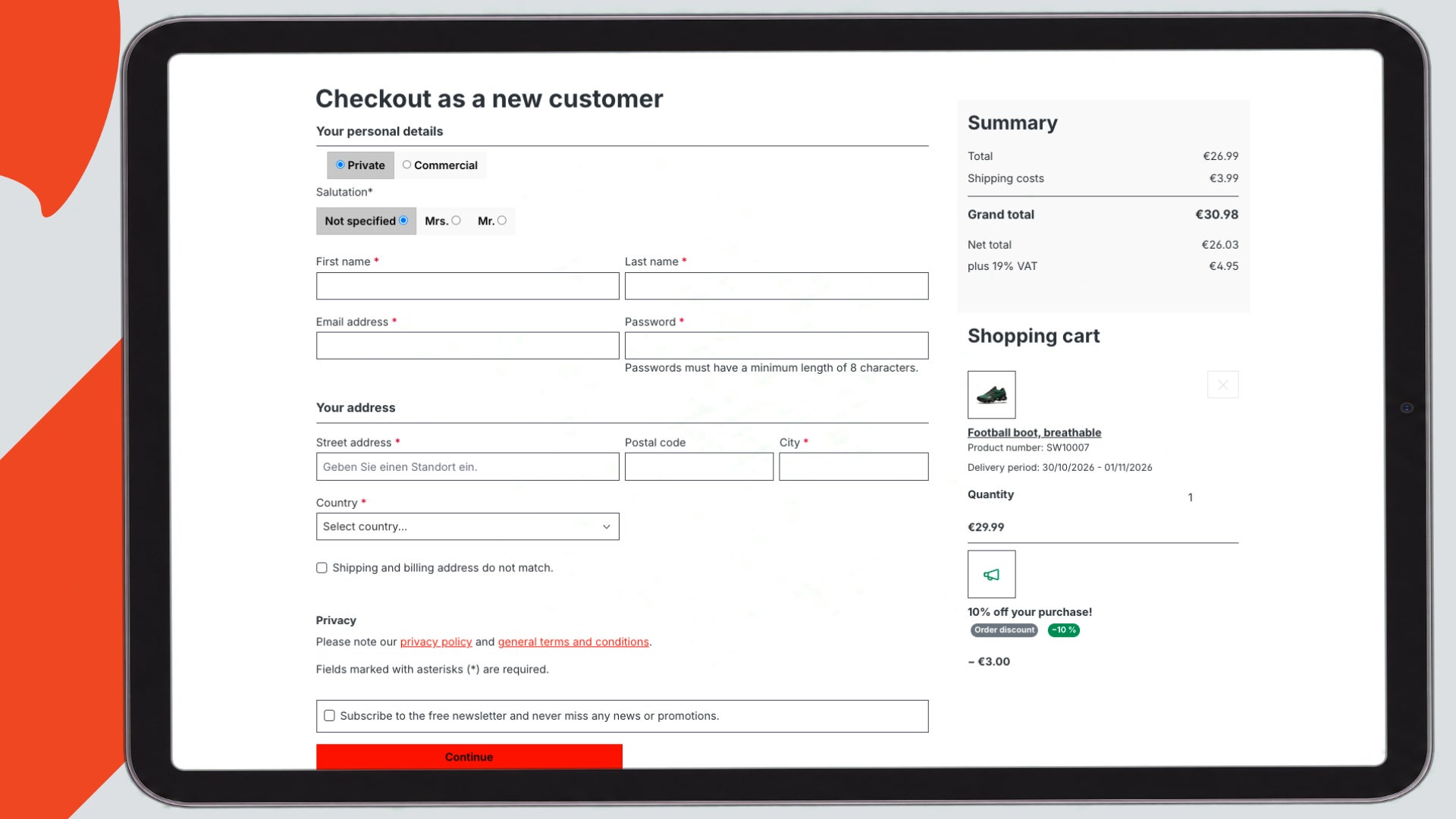The image size is (1456, 819).
Task: Click the green -10 % badge
Action: click(1063, 630)
